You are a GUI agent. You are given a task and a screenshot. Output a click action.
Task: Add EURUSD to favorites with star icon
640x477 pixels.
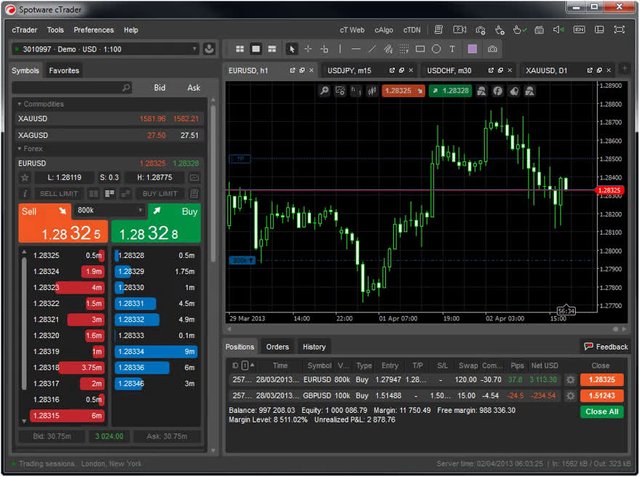[25, 178]
